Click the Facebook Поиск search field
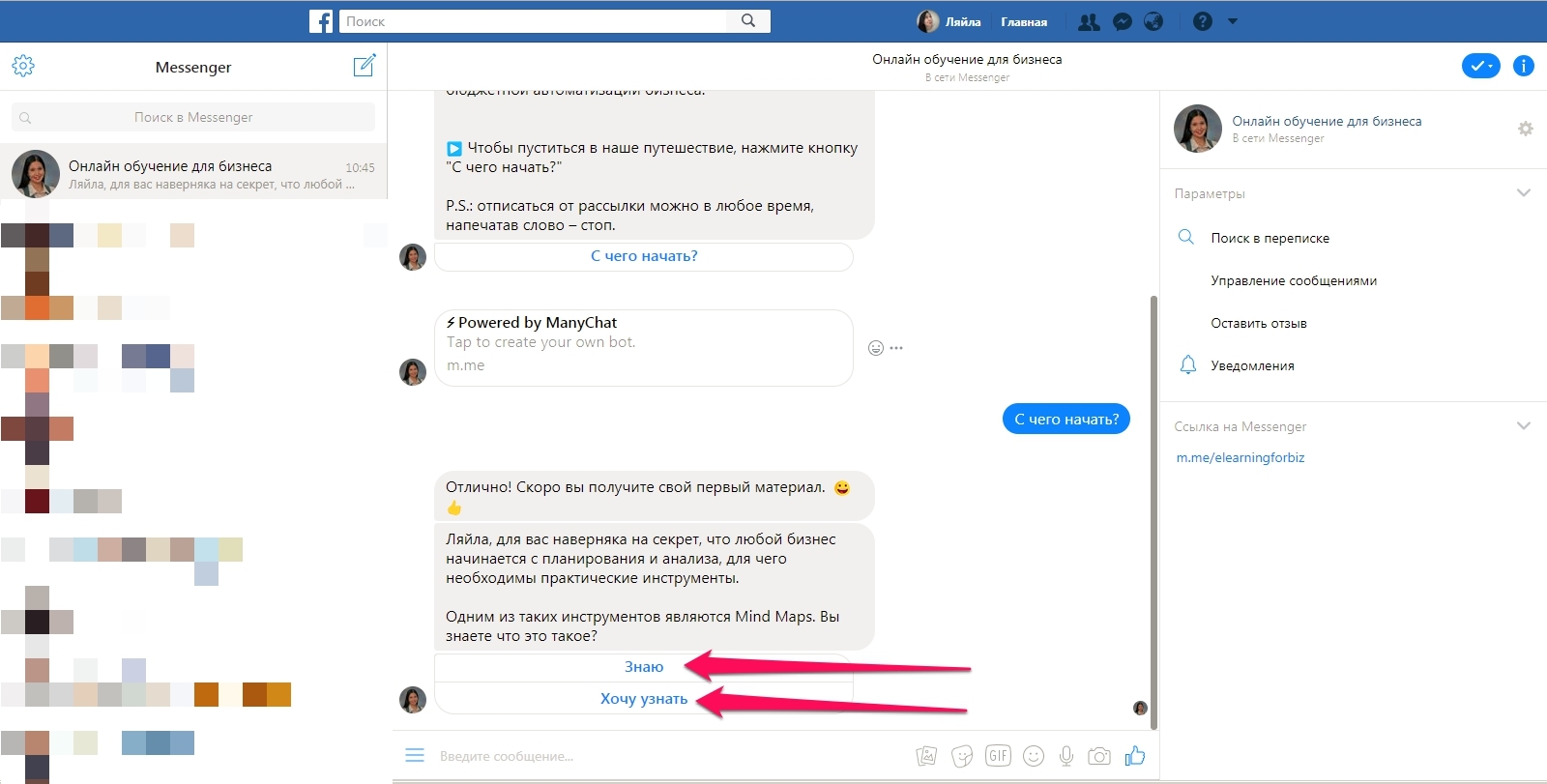This screenshot has width=1547, height=784. click(533, 21)
